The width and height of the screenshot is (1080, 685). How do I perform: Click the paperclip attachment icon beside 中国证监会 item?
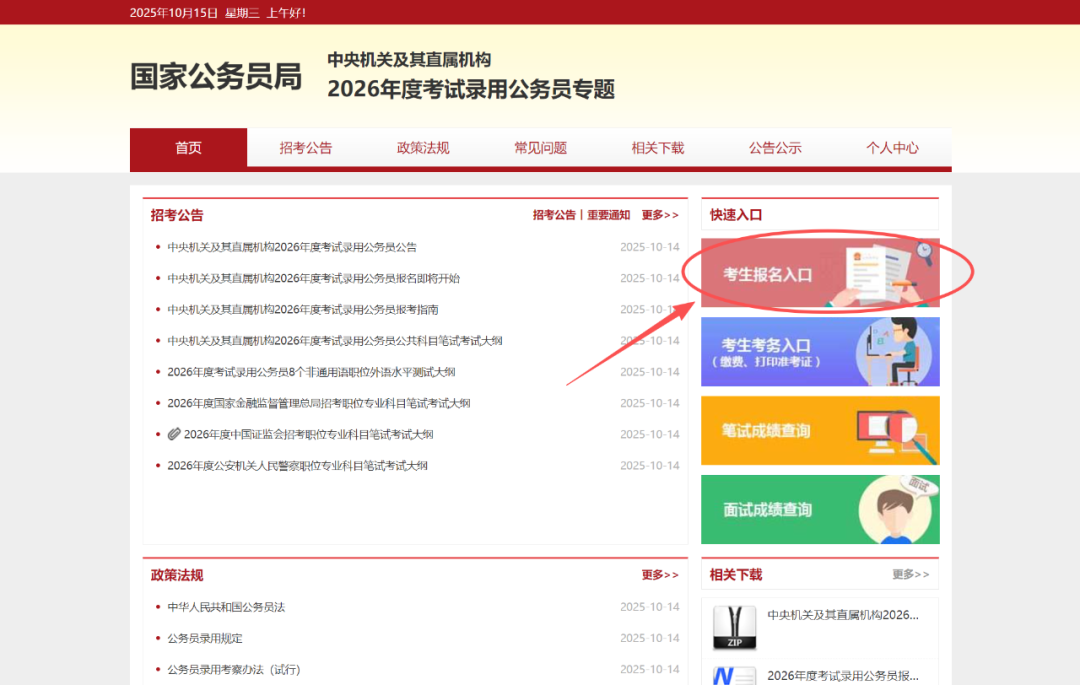pyautogui.click(x=174, y=434)
